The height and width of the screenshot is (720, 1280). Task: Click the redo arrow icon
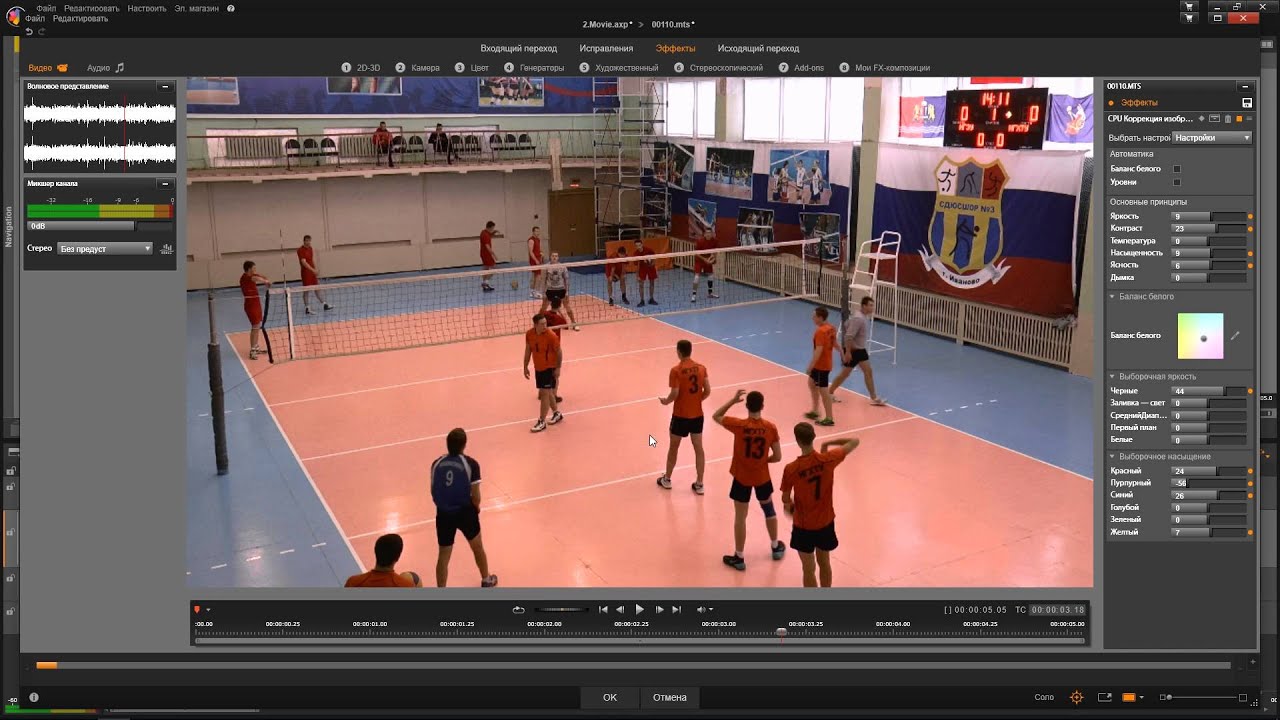coord(41,31)
